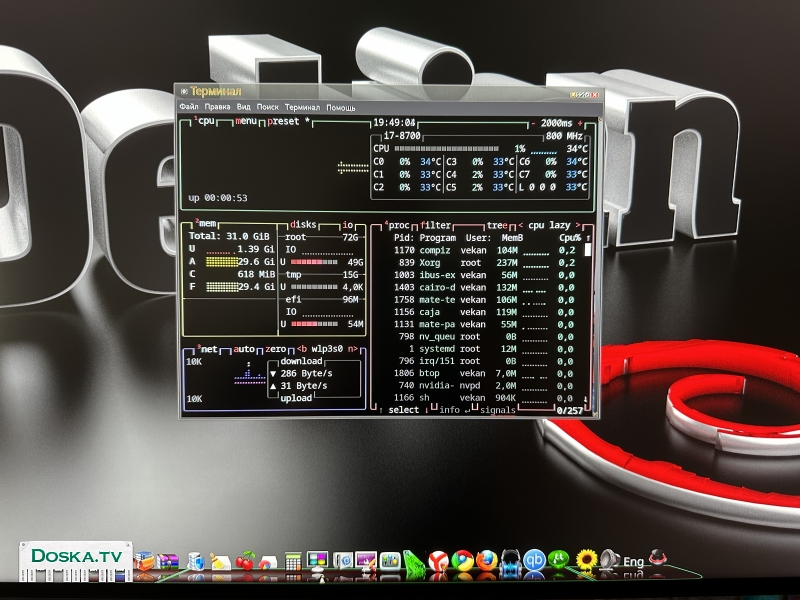Toggle net auto scaling
800x600 pixels.
click(244, 349)
